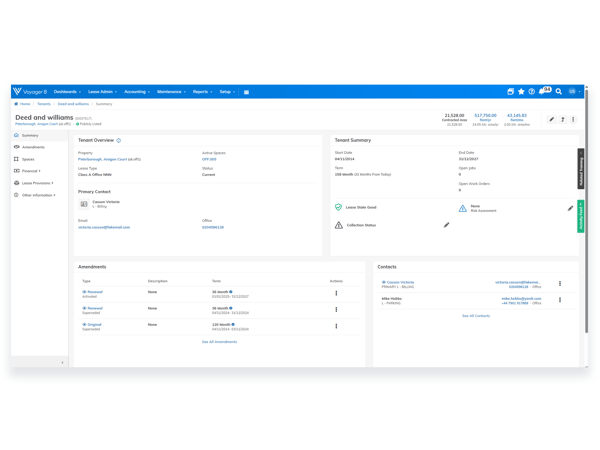Click the edit pencil icon in tenant header
Viewport: 600px width, 450px height.
click(x=551, y=119)
